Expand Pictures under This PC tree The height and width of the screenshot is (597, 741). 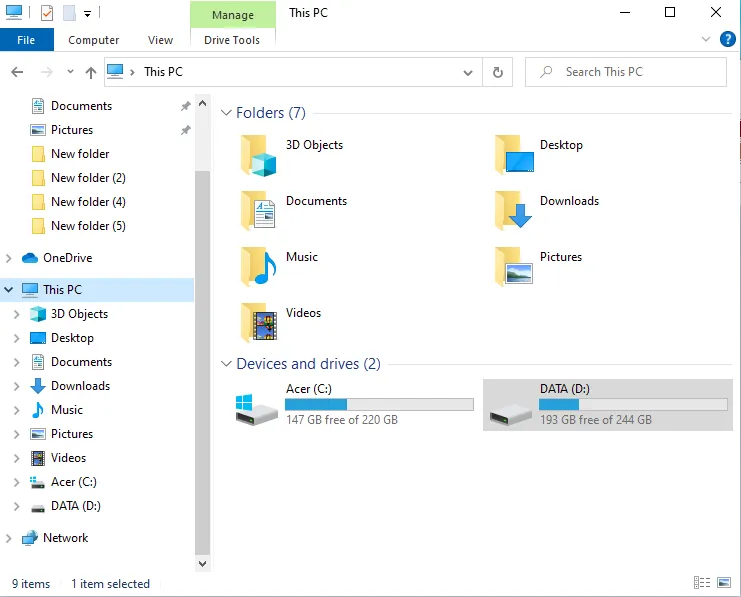(17, 434)
